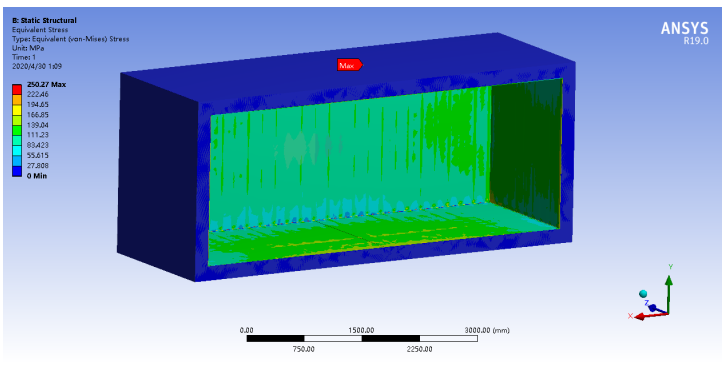Click the Equivalent Stress result label
The height and width of the screenshot is (379, 725).
coord(40,30)
